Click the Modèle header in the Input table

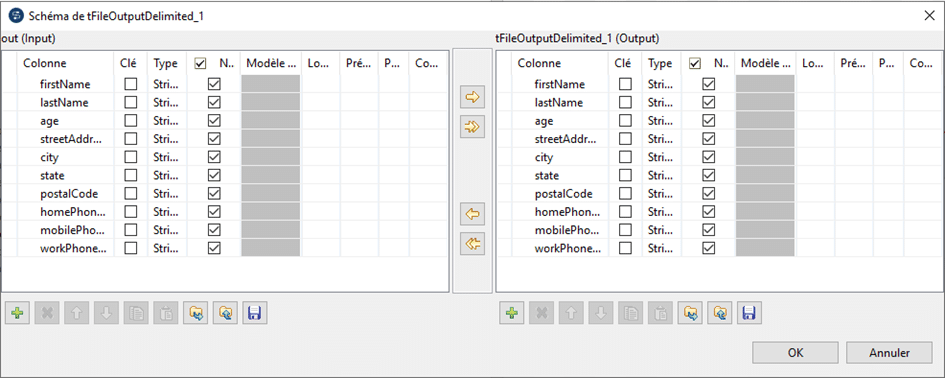(x=270, y=63)
